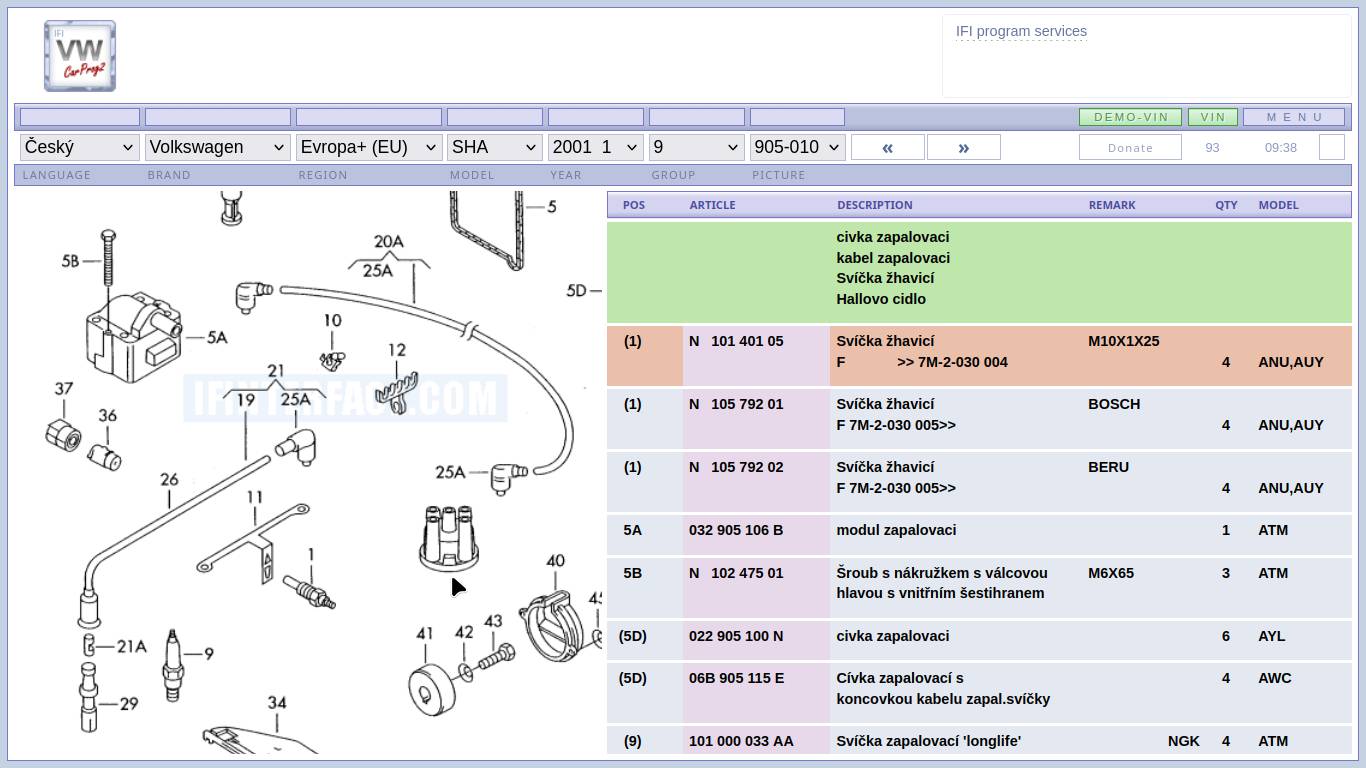
Task: Go to next picture with » button
Action: point(963,147)
